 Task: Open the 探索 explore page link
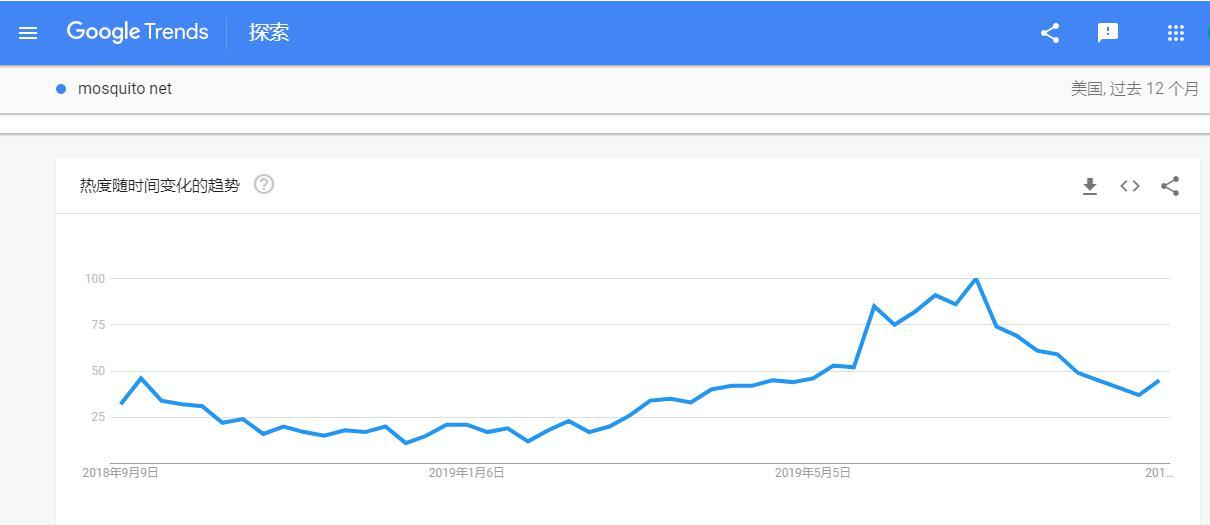[269, 32]
